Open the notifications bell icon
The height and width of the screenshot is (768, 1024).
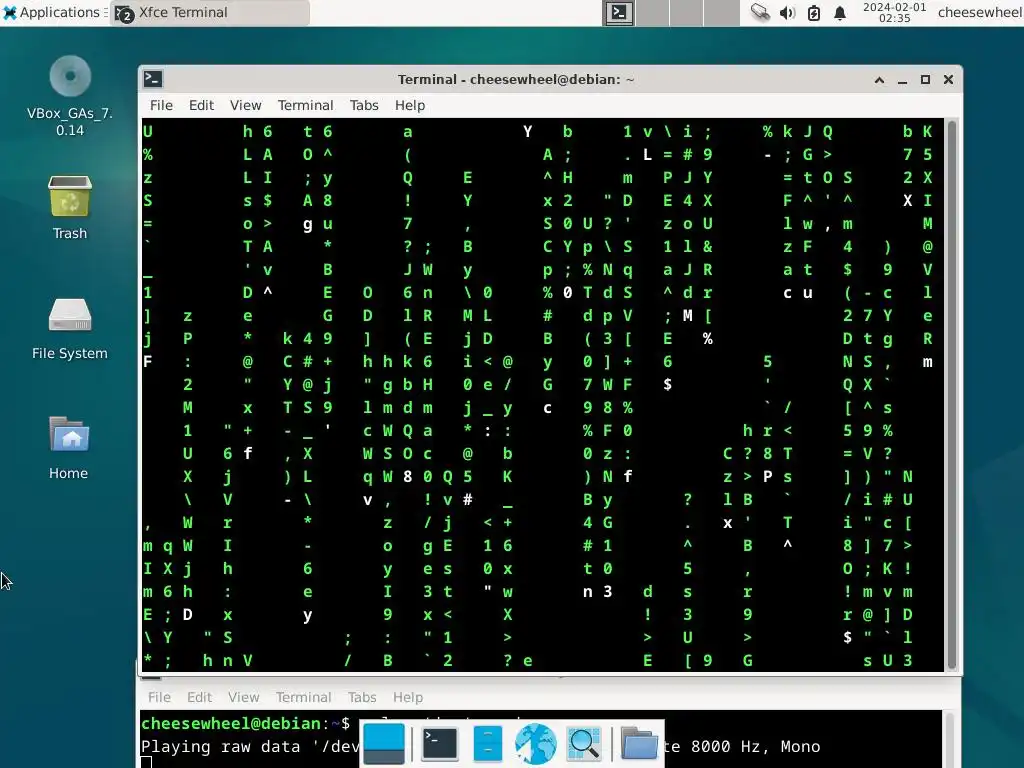pyautogui.click(x=840, y=13)
